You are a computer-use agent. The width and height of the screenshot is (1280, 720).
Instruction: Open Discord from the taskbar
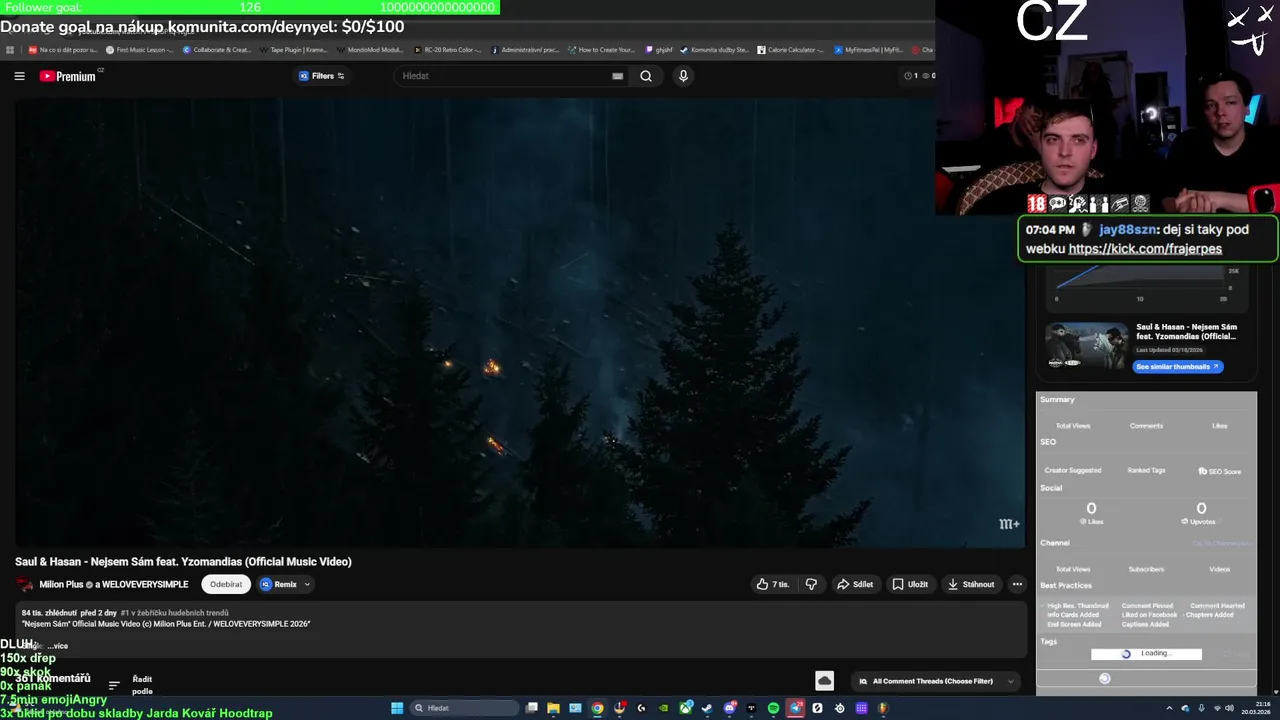729,708
